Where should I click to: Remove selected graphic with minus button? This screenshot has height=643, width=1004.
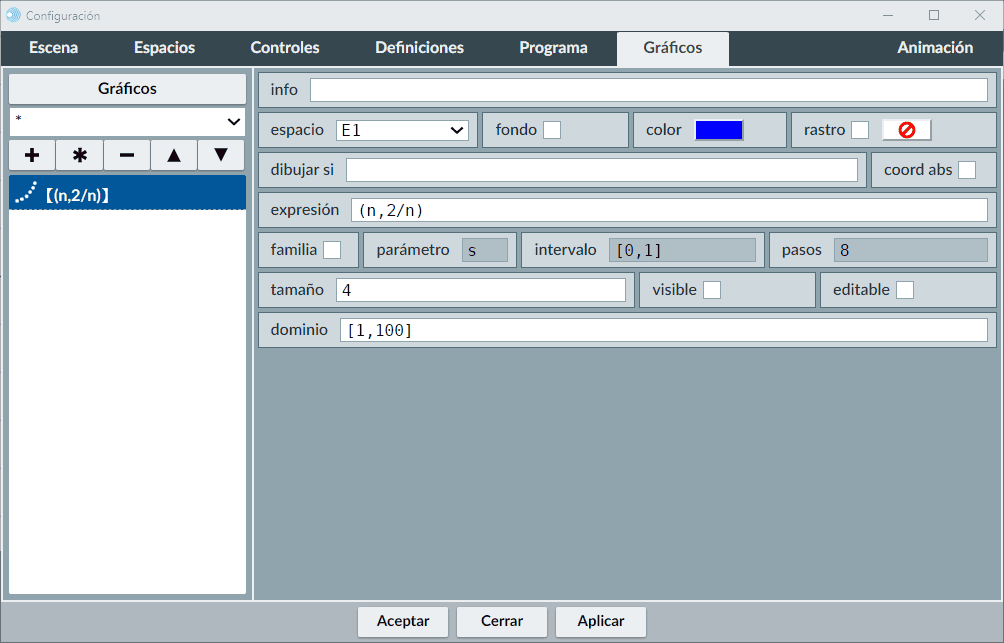[127, 155]
